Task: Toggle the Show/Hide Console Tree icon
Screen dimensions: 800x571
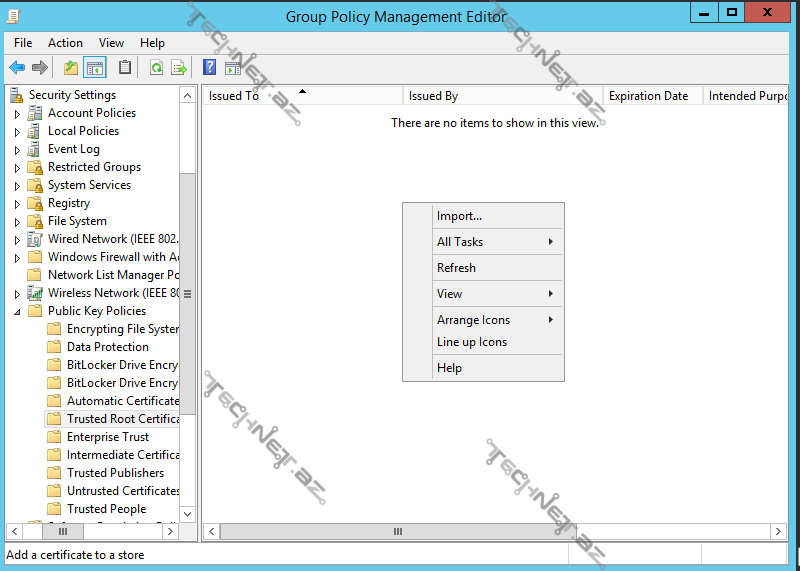Action: (x=95, y=68)
